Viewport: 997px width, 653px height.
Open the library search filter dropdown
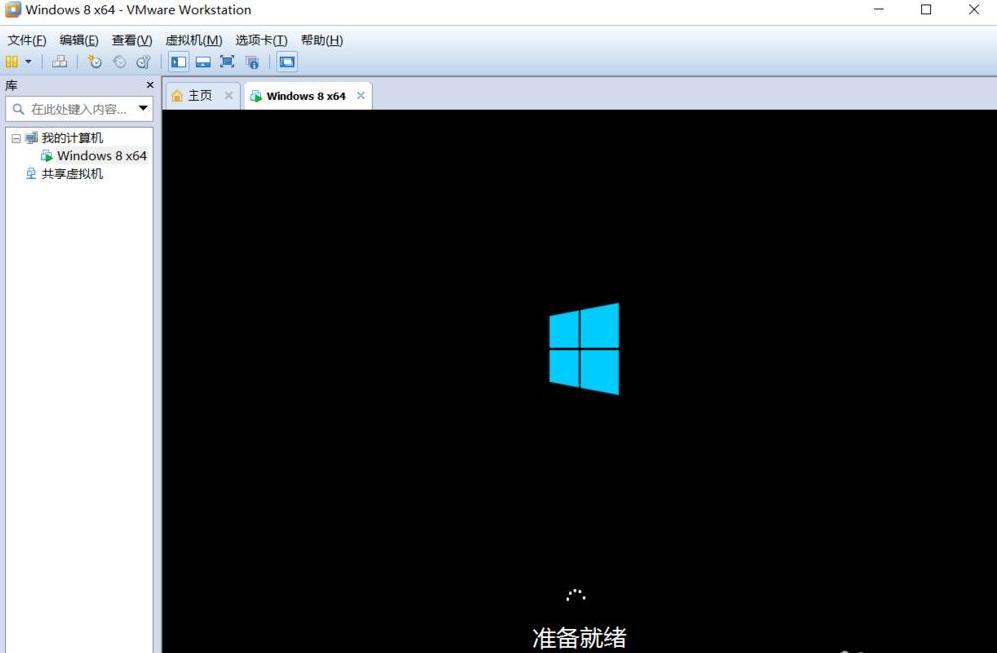[141, 108]
